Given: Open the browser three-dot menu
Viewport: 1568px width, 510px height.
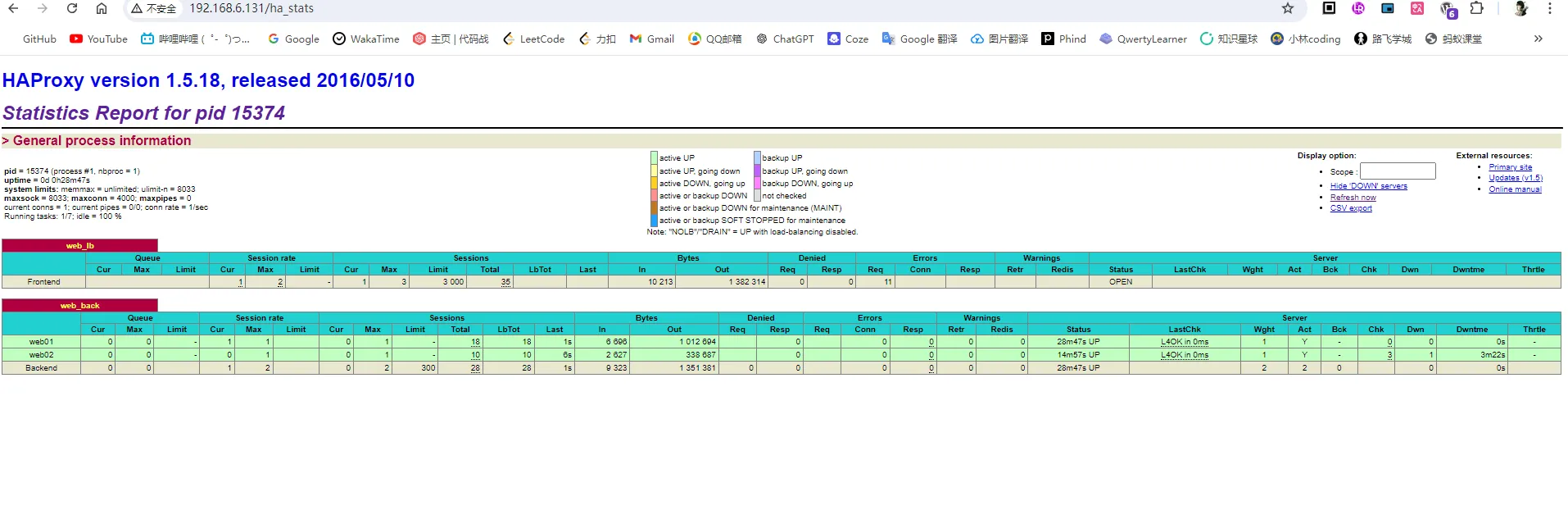Looking at the screenshot, I should click(x=1549, y=8).
